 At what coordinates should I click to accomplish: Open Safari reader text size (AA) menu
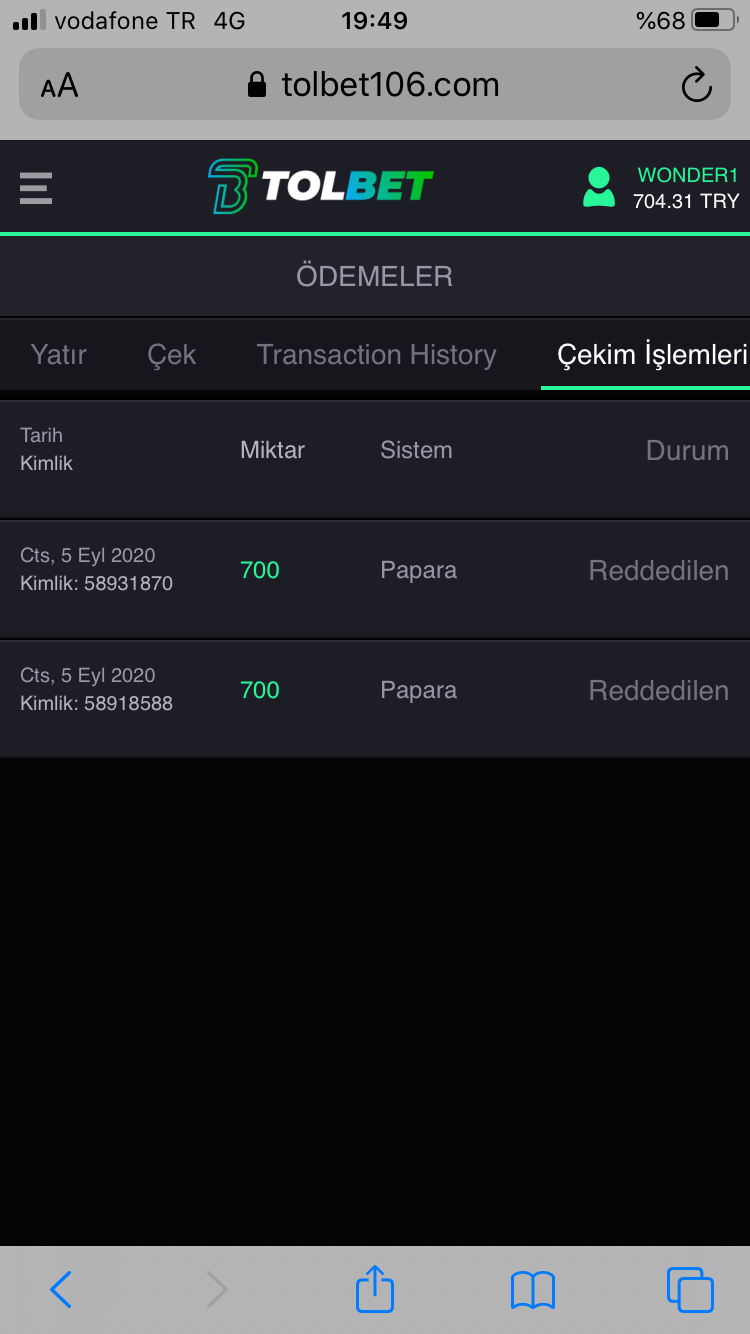pyautogui.click(x=59, y=86)
